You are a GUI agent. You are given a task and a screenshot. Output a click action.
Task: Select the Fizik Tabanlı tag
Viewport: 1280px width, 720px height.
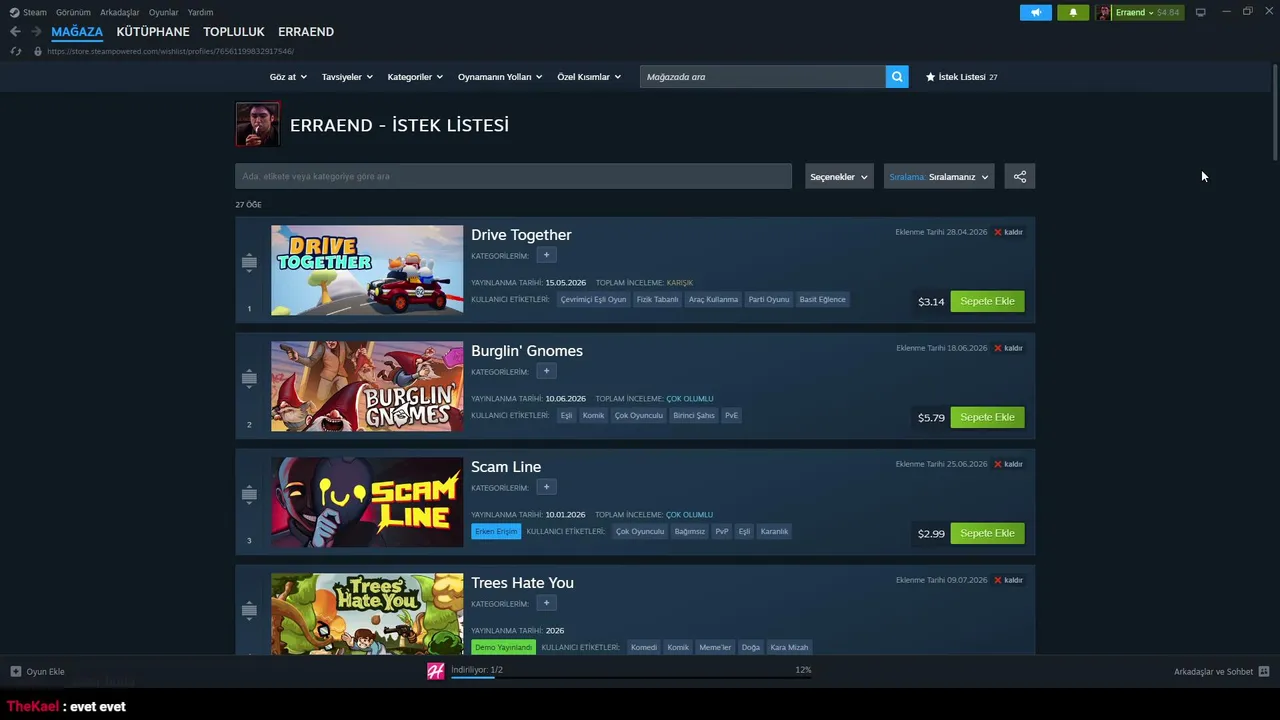point(657,299)
